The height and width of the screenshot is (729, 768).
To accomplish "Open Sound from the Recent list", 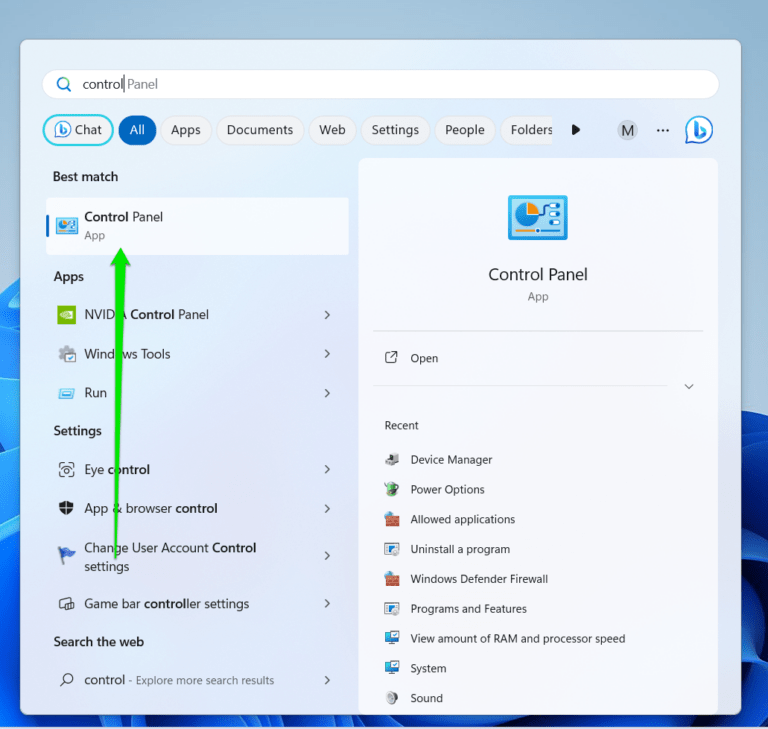I will point(426,698).
